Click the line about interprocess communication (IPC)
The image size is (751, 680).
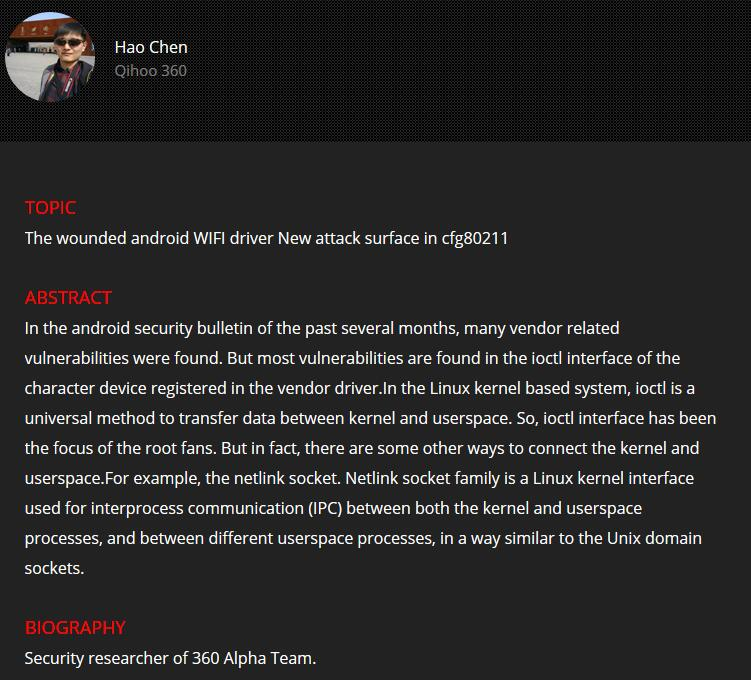(x=333, y=509)
